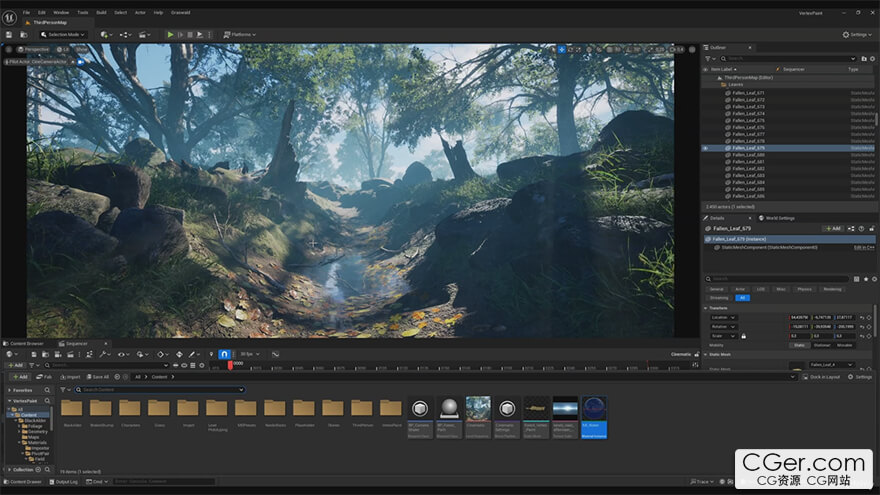Open the Selection Mode dropdown
Screen dimensions: 880x495
point(62,34)
